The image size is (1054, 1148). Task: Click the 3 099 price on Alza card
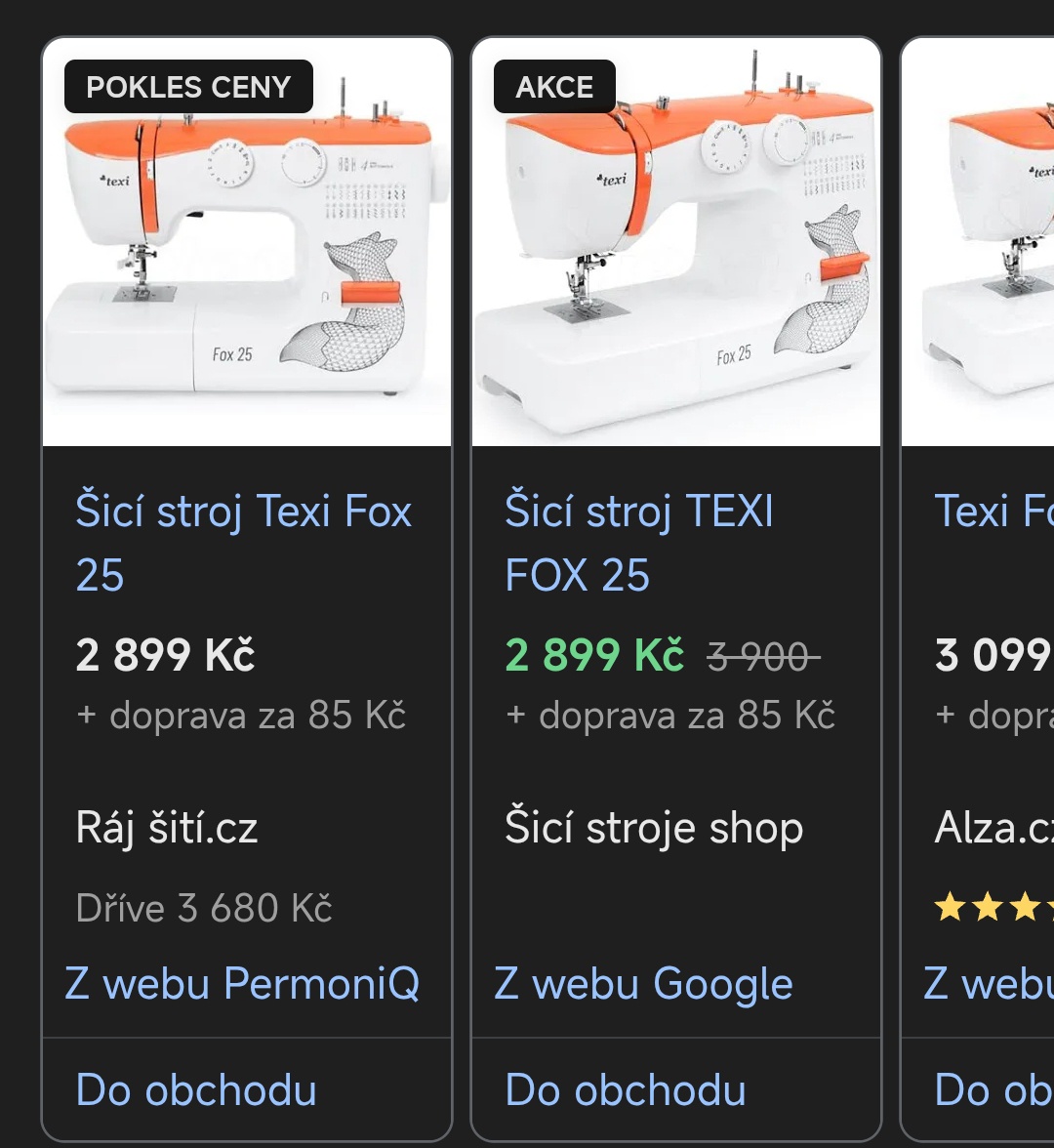[984, 655]
